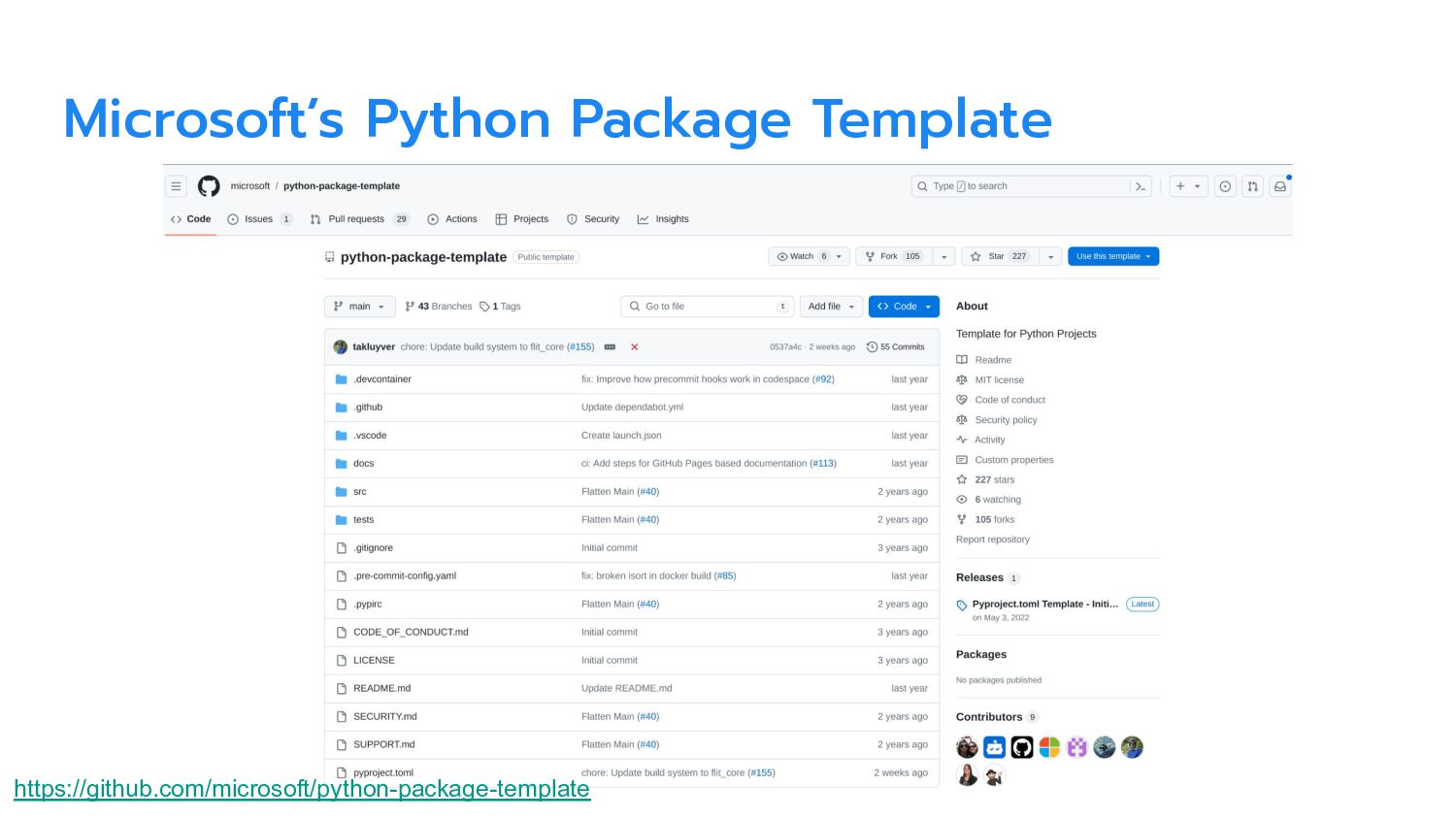Image resolution: width=1456 pixels, height=819 pixels.
Task: Open the #155 pull request link in latest commit
Action: coord(580,346)
